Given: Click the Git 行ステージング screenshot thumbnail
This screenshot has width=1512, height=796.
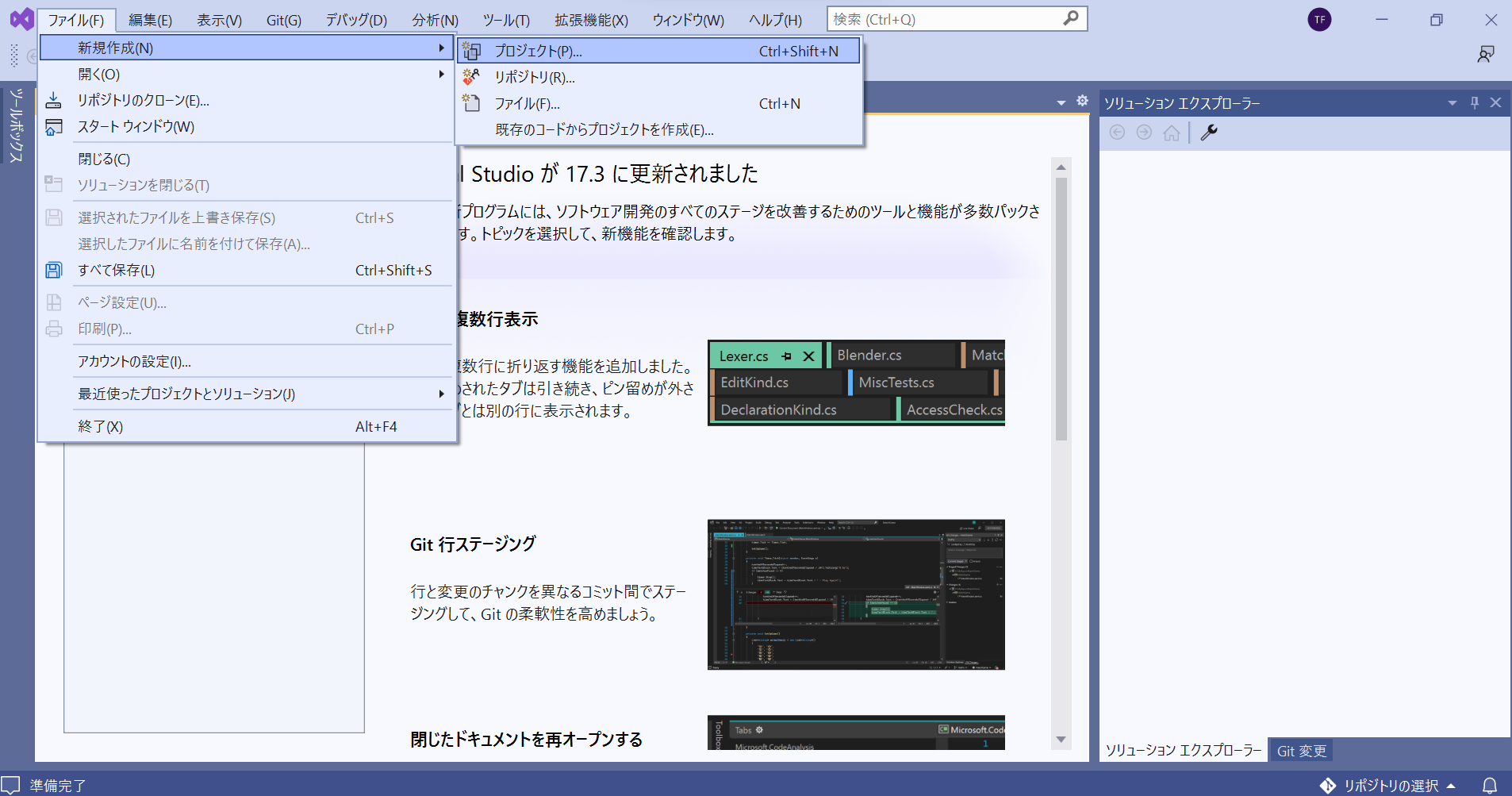Looking at the screenshot, I should point(856,594).
